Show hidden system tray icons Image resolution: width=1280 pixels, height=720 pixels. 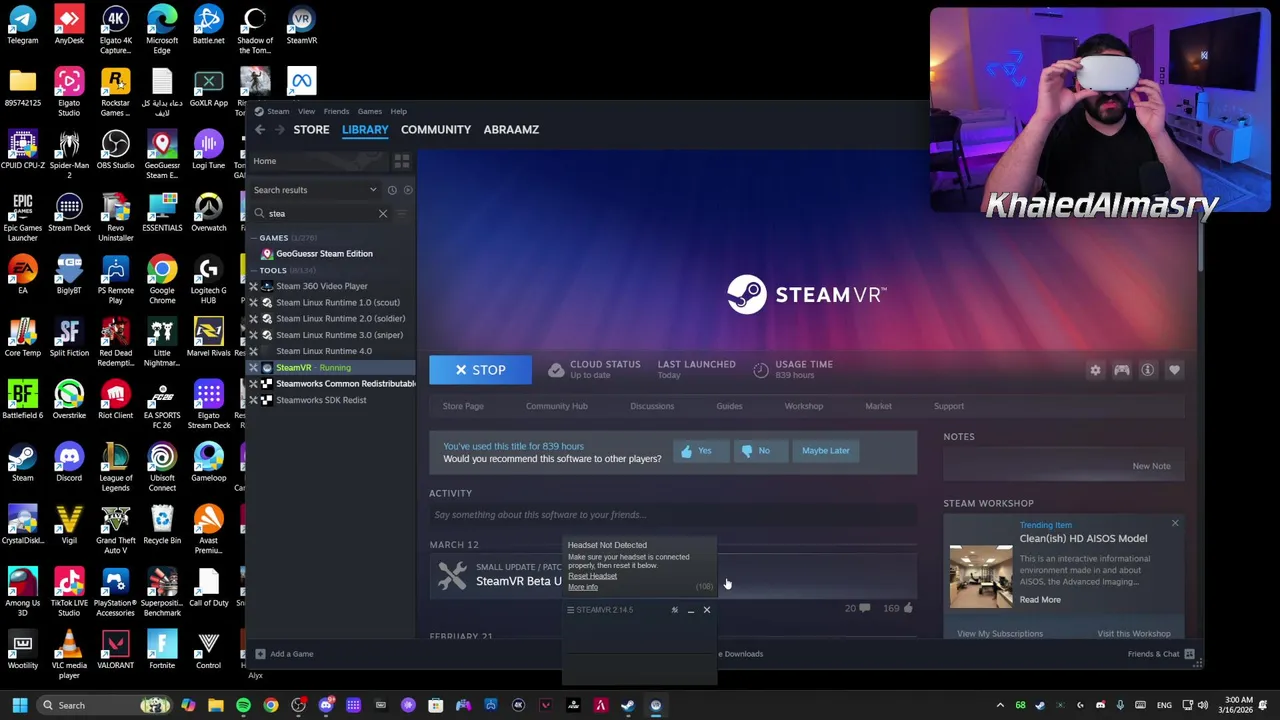pos(1000,705)
